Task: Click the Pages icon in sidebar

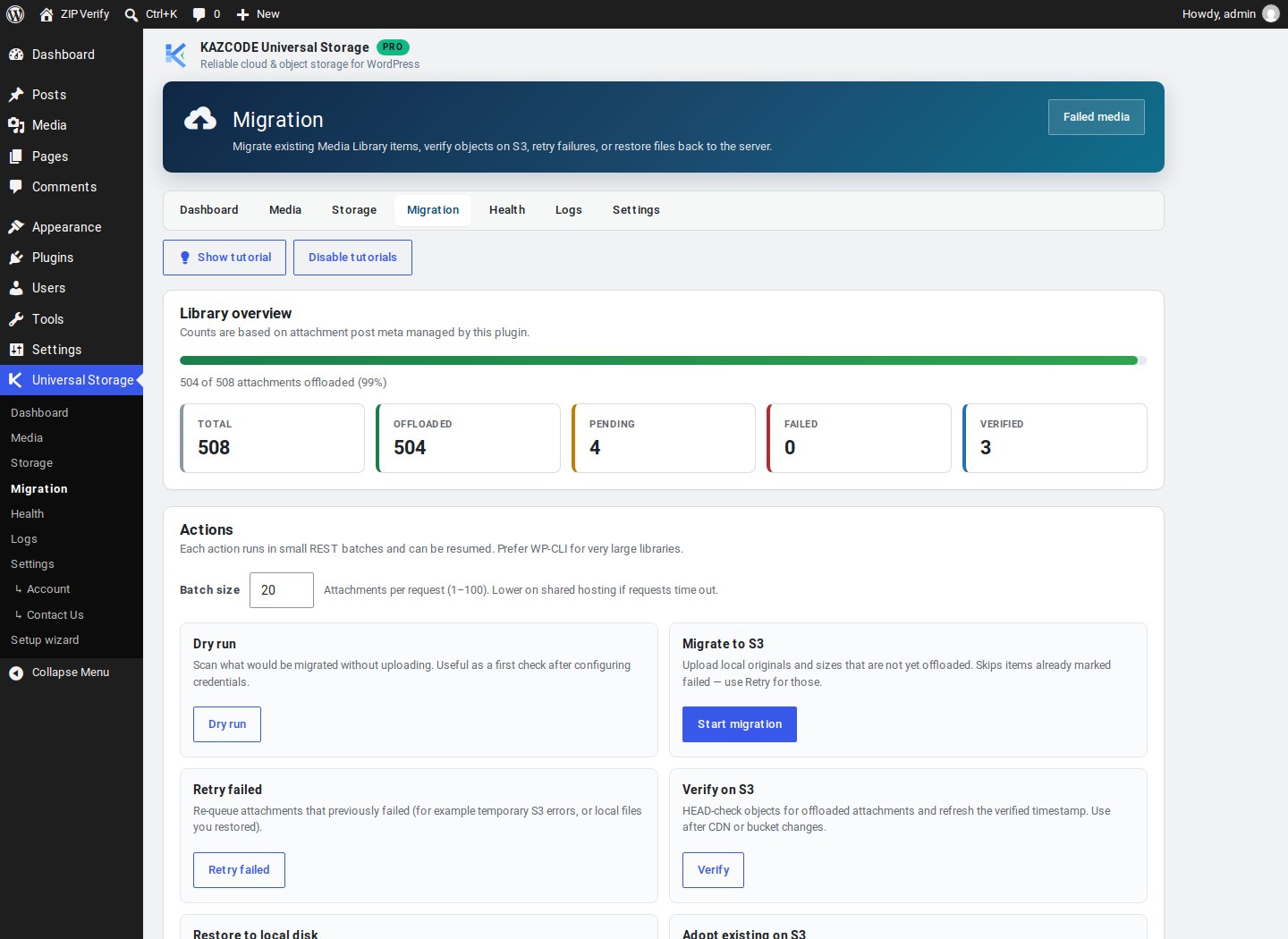Action: point(16,156)
